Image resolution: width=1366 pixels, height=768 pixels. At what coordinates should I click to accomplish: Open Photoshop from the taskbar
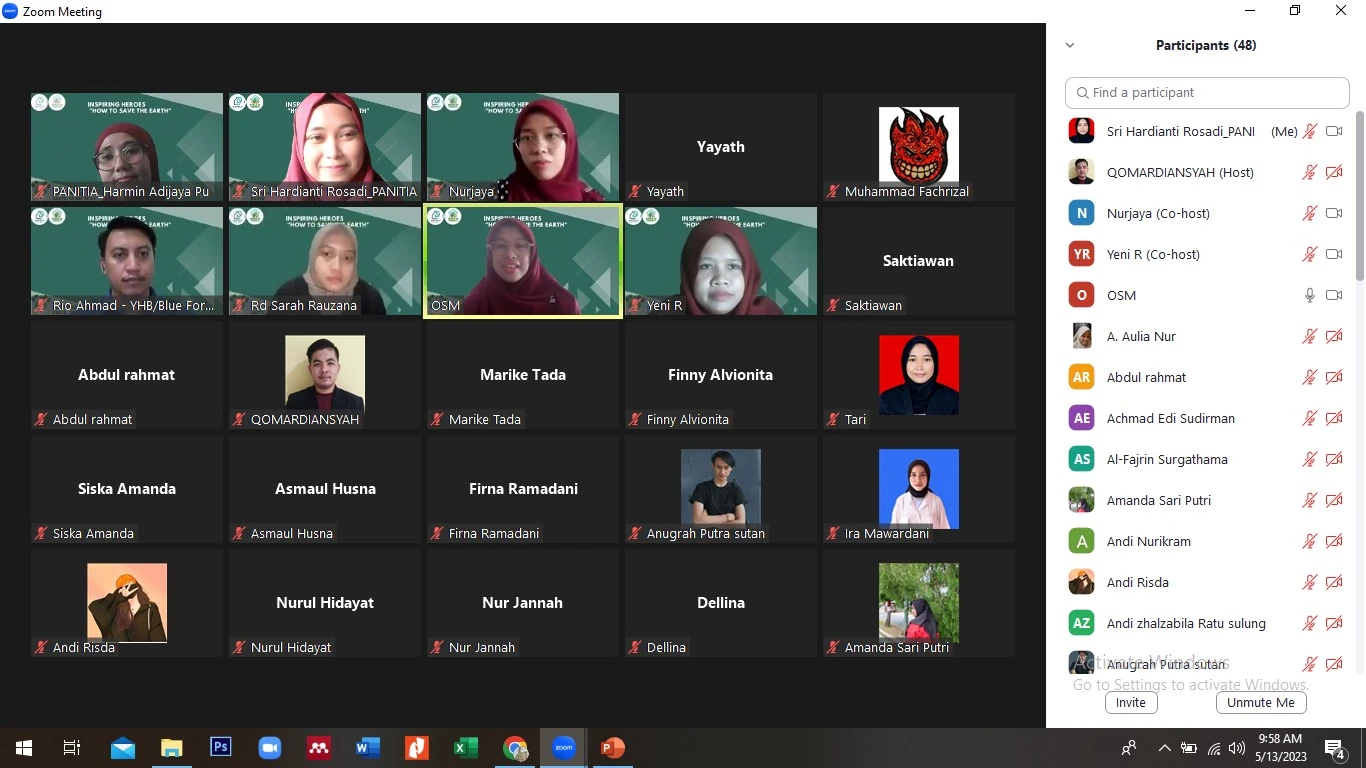(221, 747)
